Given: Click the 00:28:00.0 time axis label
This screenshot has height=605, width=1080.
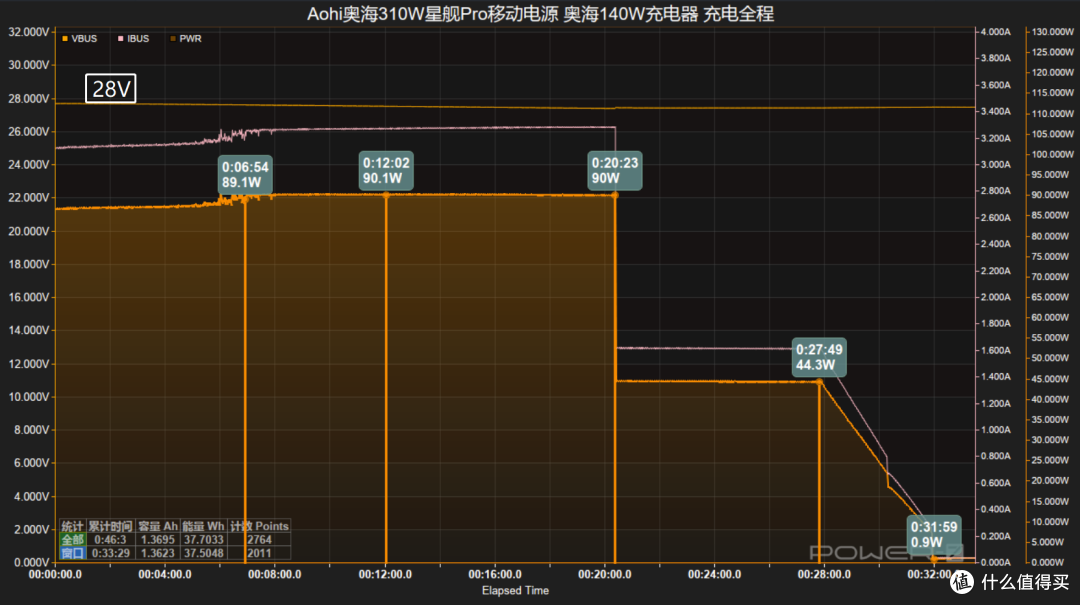Looking at the screenshot, I should pyautogui.click(x=824, y=574).
